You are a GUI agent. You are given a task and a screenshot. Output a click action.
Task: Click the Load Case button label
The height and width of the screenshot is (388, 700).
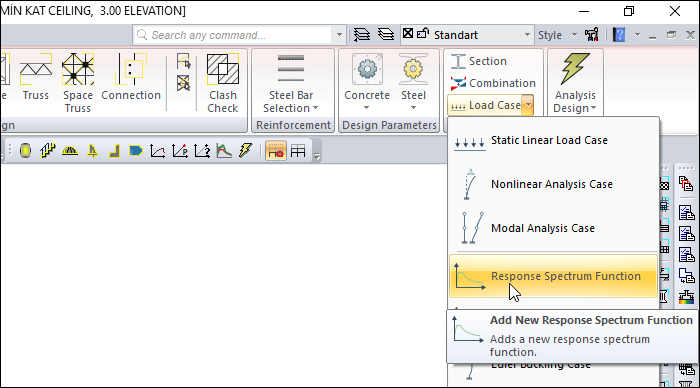(x=485, y=105)
